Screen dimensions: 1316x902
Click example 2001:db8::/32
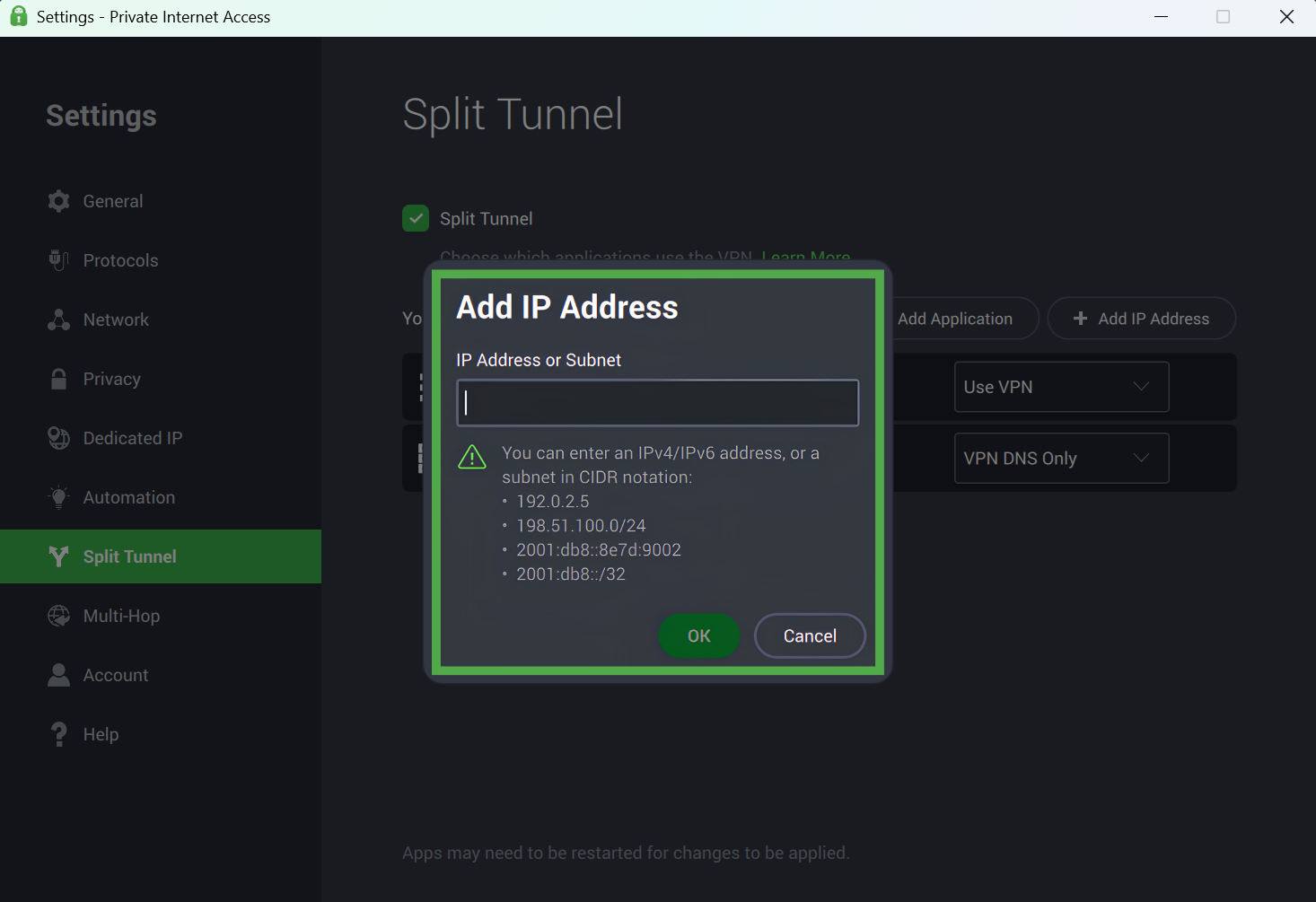571,574
